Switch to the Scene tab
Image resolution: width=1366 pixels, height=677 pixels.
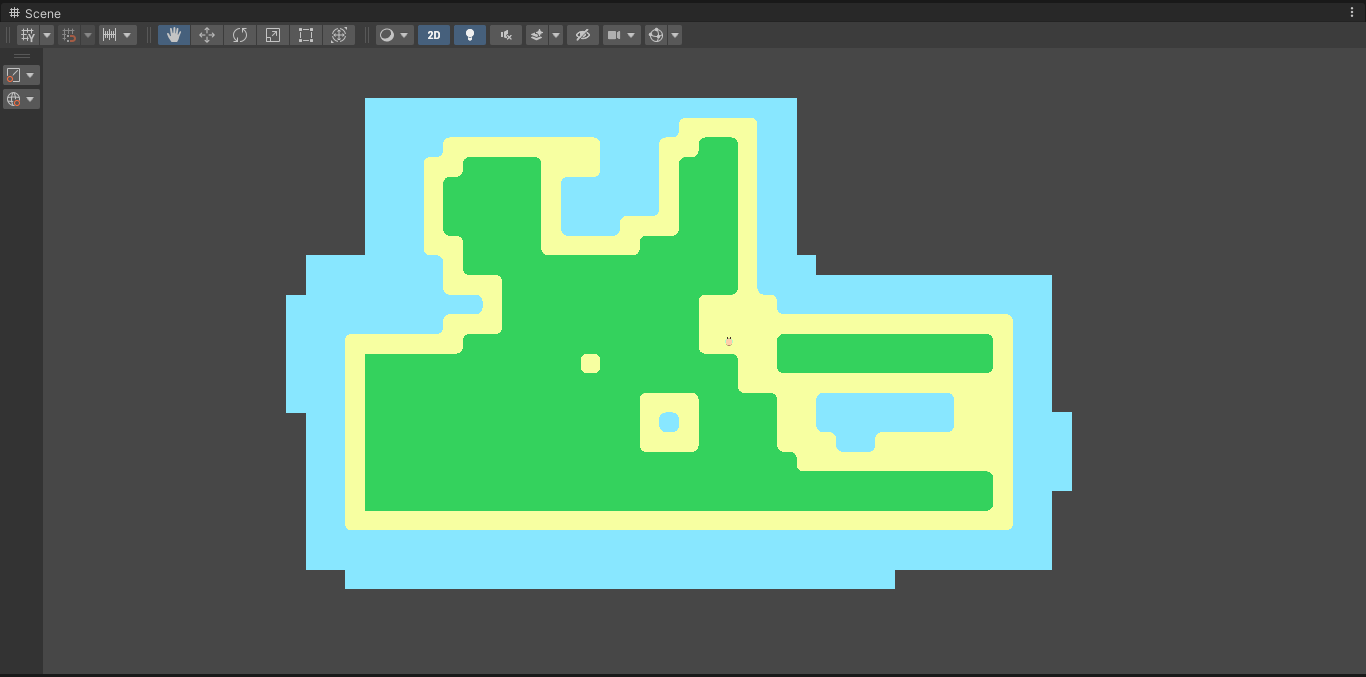(36, 13)
